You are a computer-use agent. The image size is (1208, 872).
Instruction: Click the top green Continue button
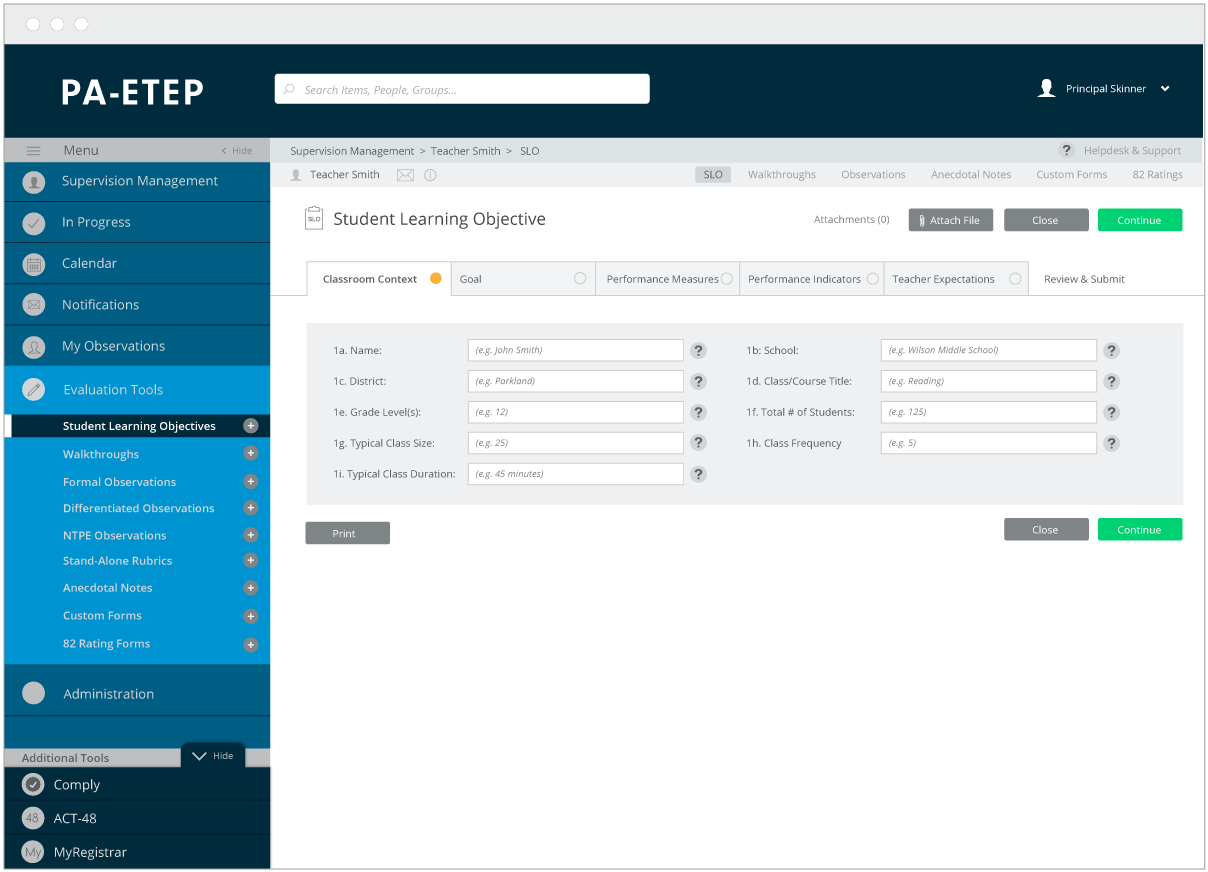[1140, 220]
